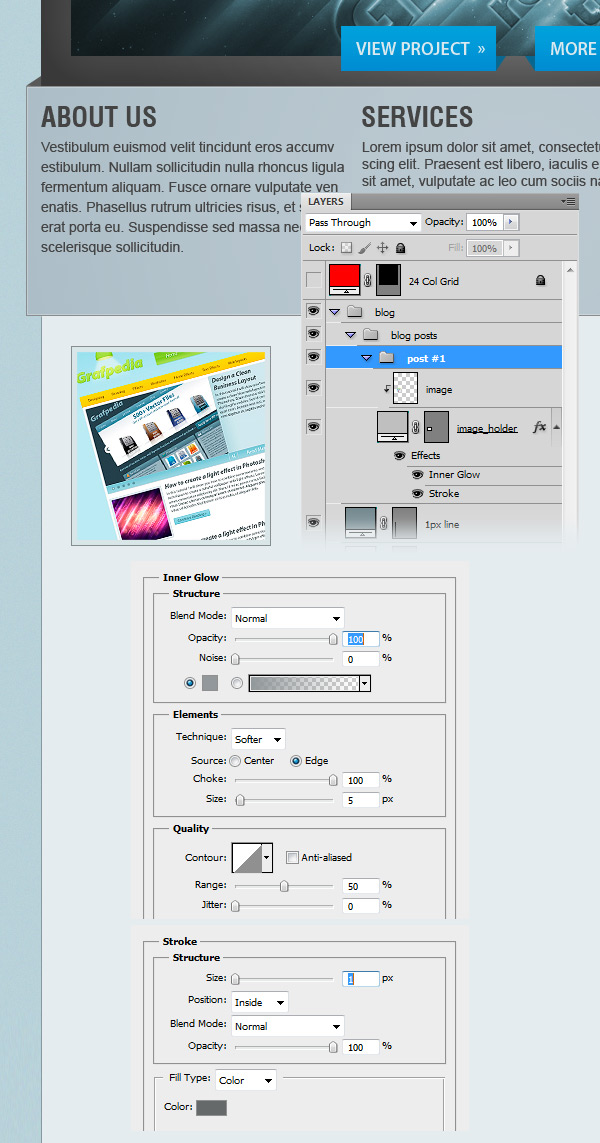Toggle Stroke effect visibility
Image resolution: width=600 pixels, height=1143 pixels.
tap(418, 494)
